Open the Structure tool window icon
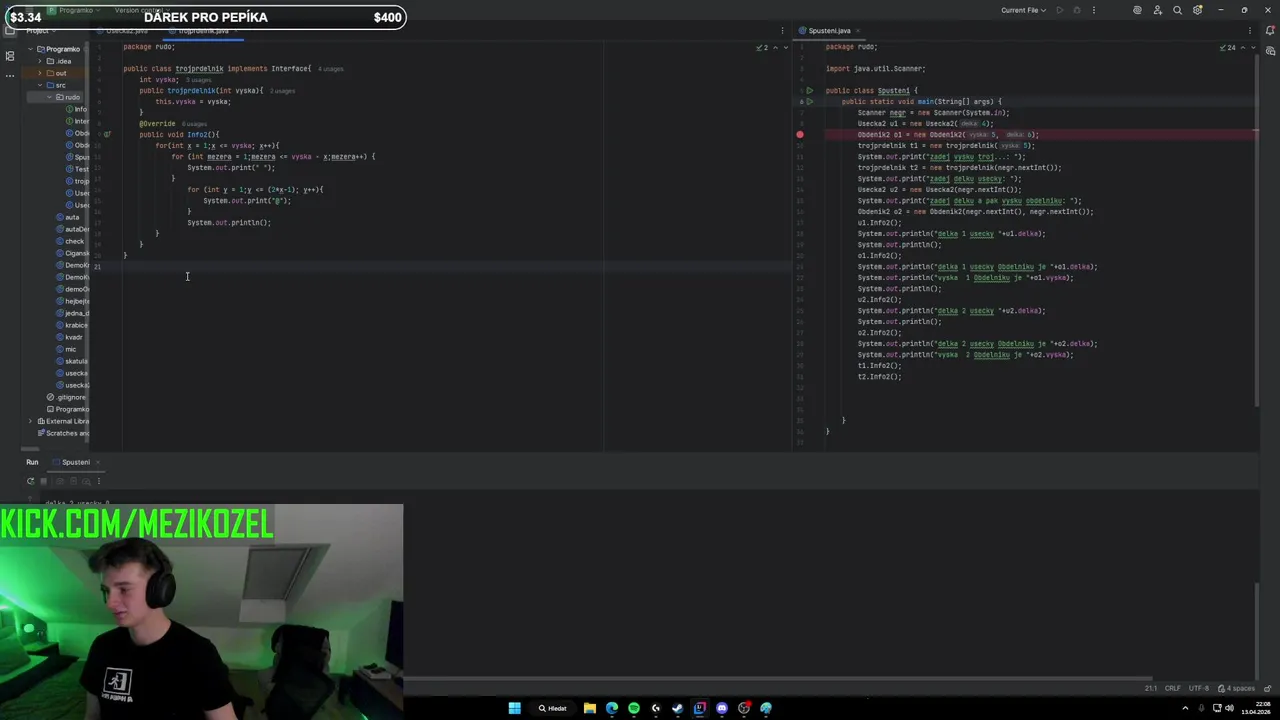Image resolution: width=1280 pixels, height=720 pixels. click(x=10, y=56)
